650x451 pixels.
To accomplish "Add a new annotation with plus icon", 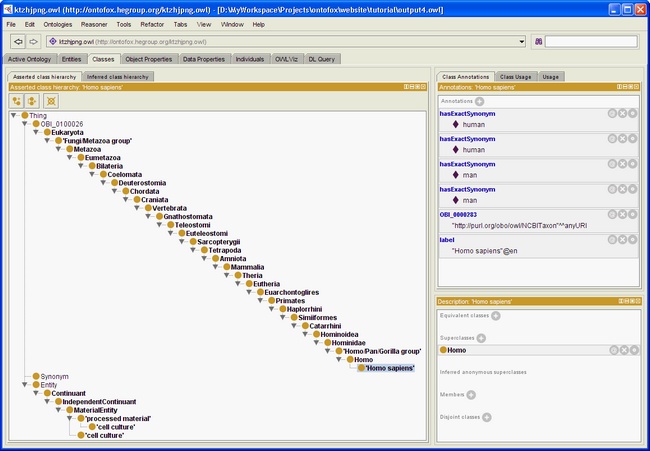I will (479, 101).
